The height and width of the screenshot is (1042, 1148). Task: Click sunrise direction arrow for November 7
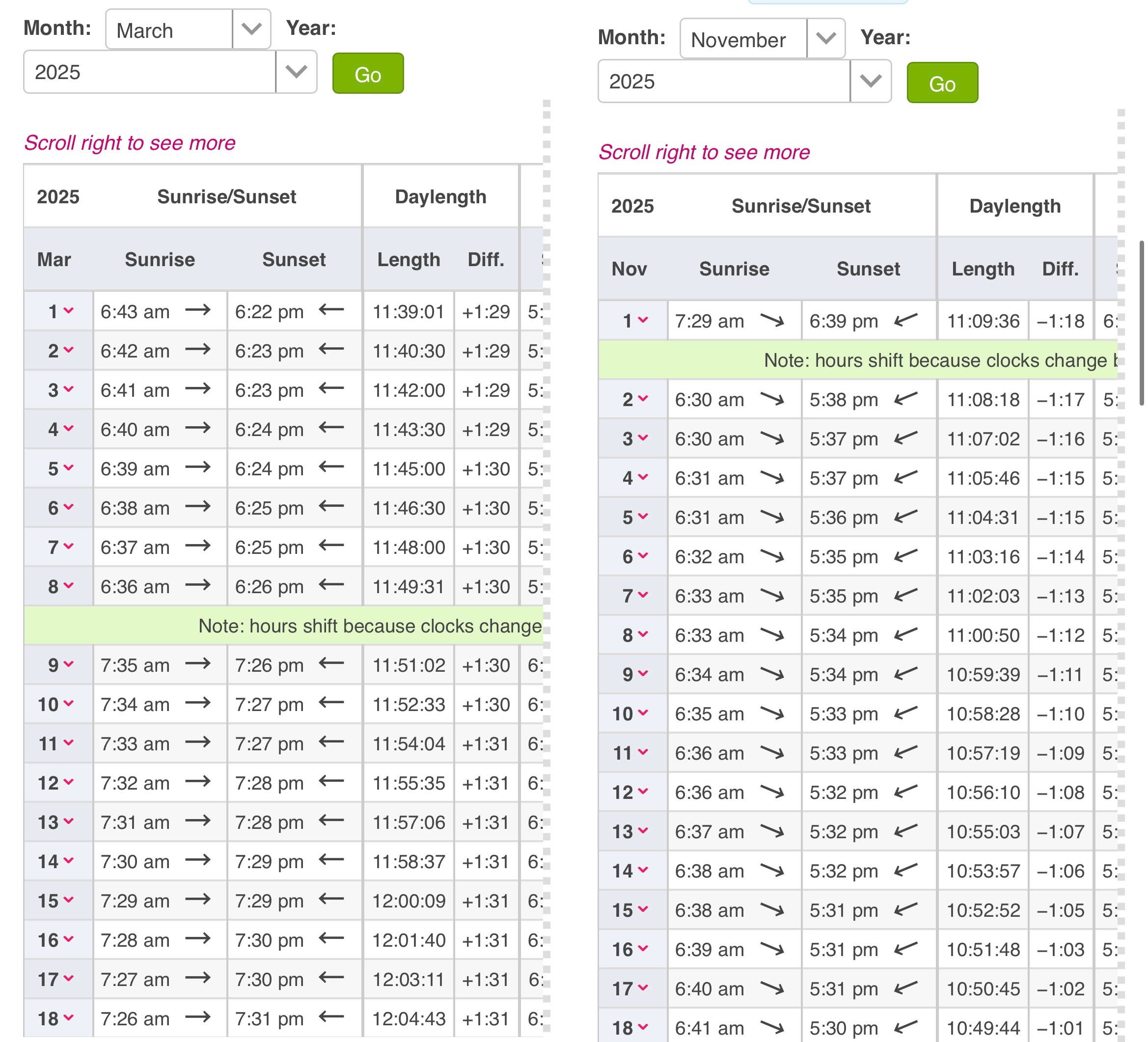(x=772, y=595)
